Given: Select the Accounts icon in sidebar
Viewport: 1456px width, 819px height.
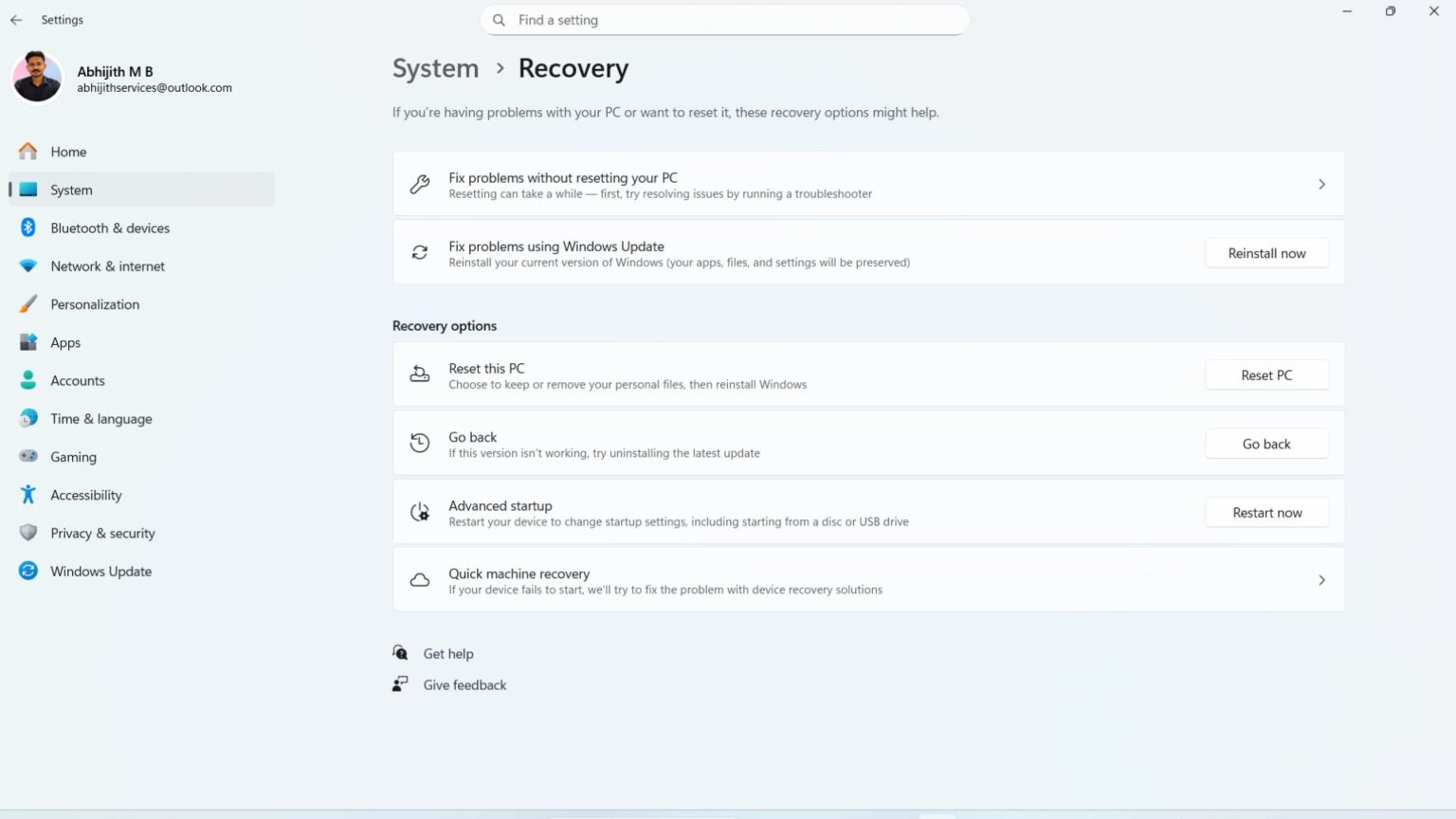Looking at the screenshot, I should pos(27,380).
